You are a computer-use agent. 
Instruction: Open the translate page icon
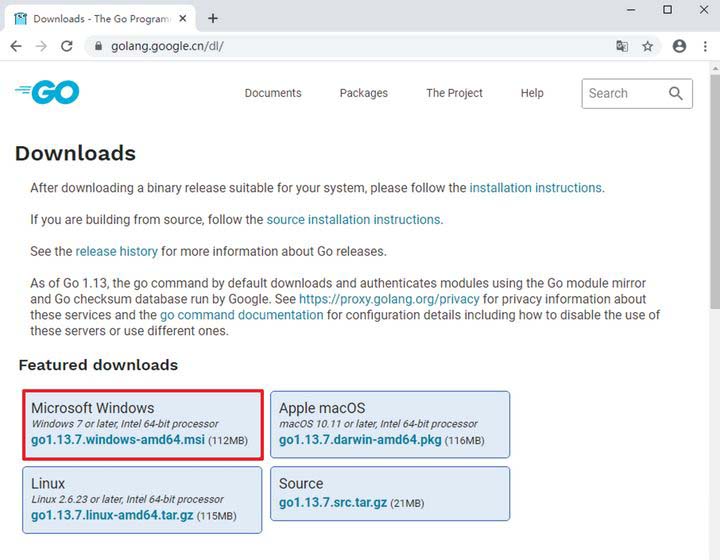(x=622, y=46)
